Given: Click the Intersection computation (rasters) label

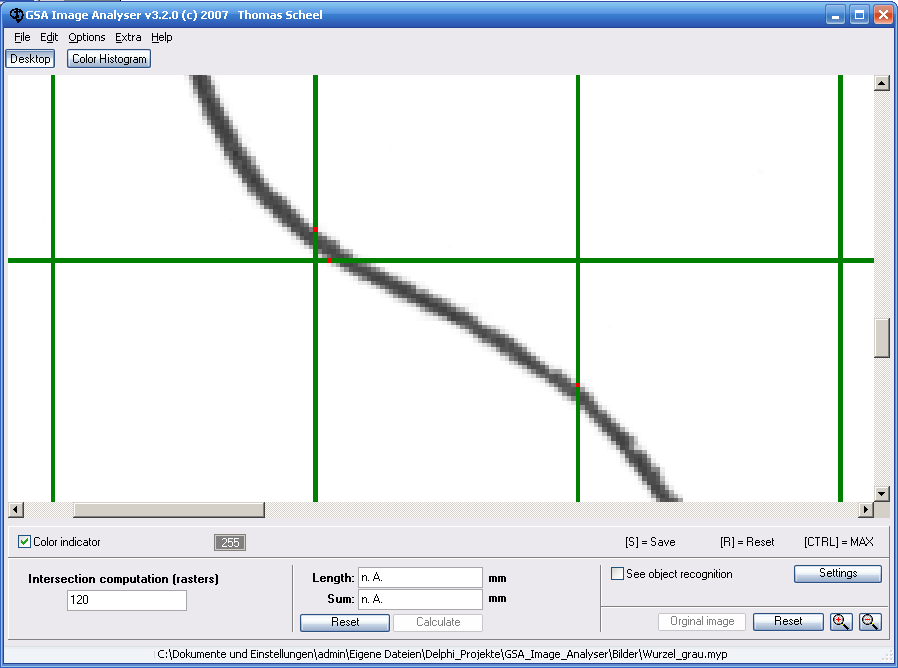Looking at the screenshot, I should click(123, 579).
